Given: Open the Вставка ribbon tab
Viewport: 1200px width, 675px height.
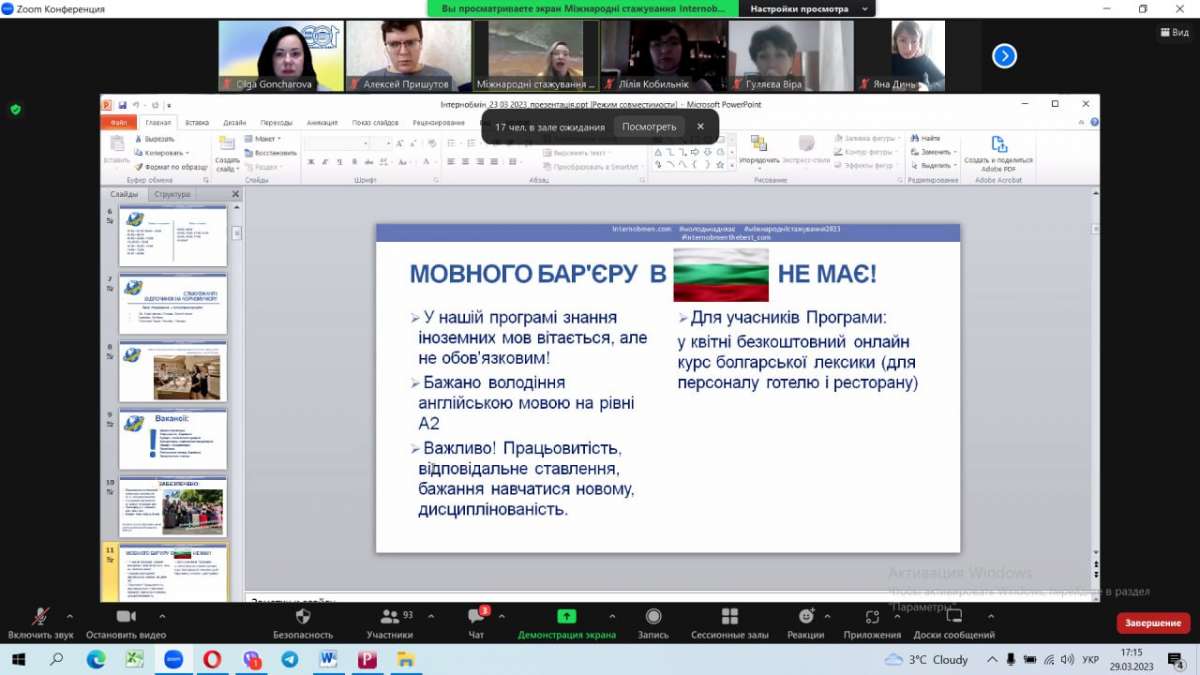Looking at the screenshot, I should pyautogui.click(x=197, y=123).
